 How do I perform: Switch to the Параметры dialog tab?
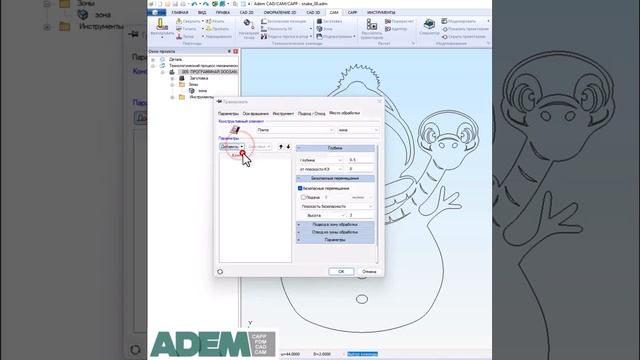pyautogui.click(x=228, y=113)
